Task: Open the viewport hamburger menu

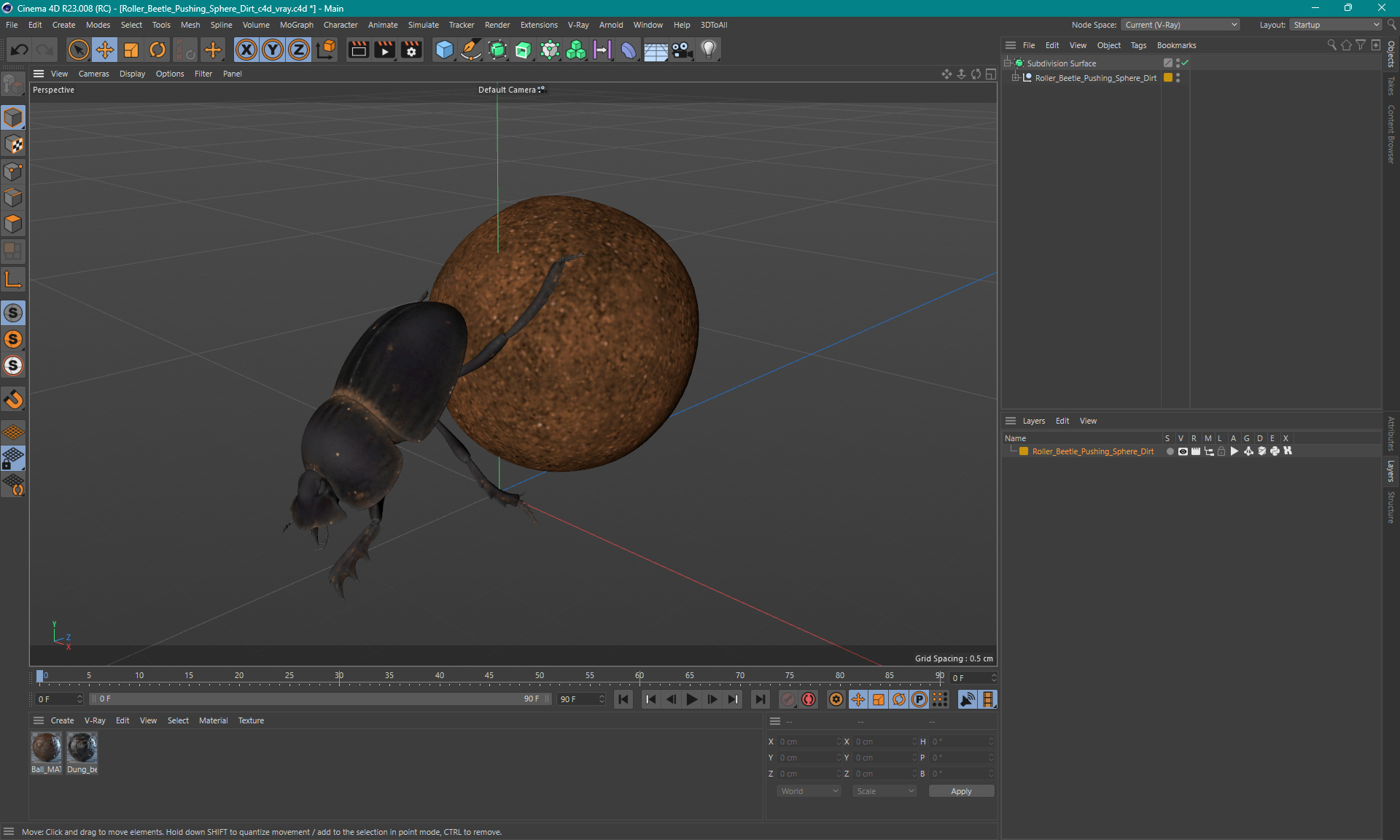Action: click(x=39, y=74)
